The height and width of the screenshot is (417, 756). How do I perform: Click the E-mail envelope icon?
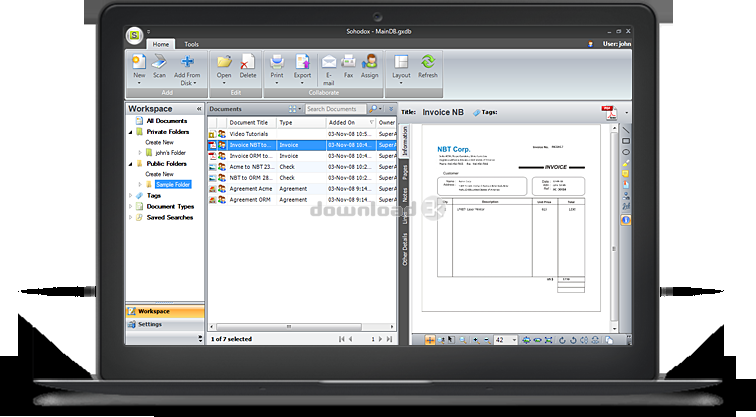329,62
